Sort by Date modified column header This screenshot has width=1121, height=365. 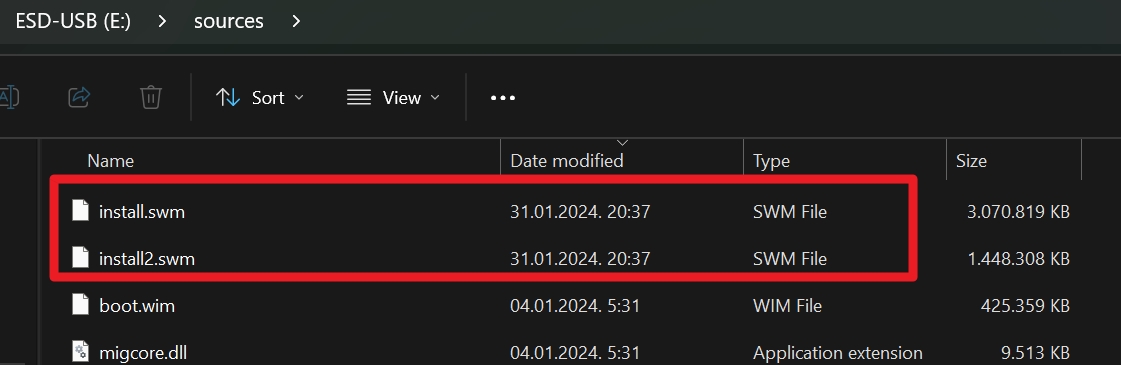tap(566, 161)
